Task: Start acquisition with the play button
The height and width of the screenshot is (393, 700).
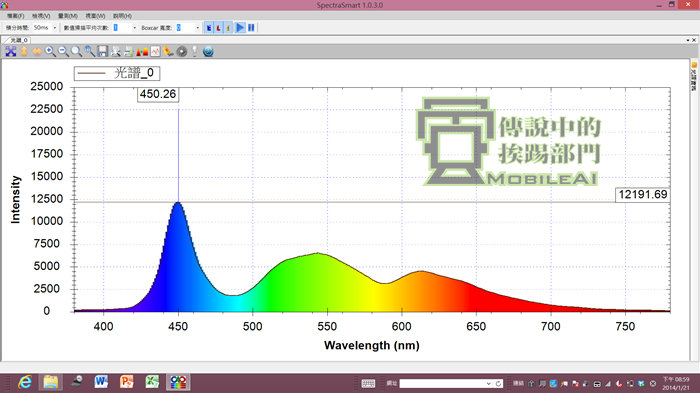Action: click(x=240, y=28)
